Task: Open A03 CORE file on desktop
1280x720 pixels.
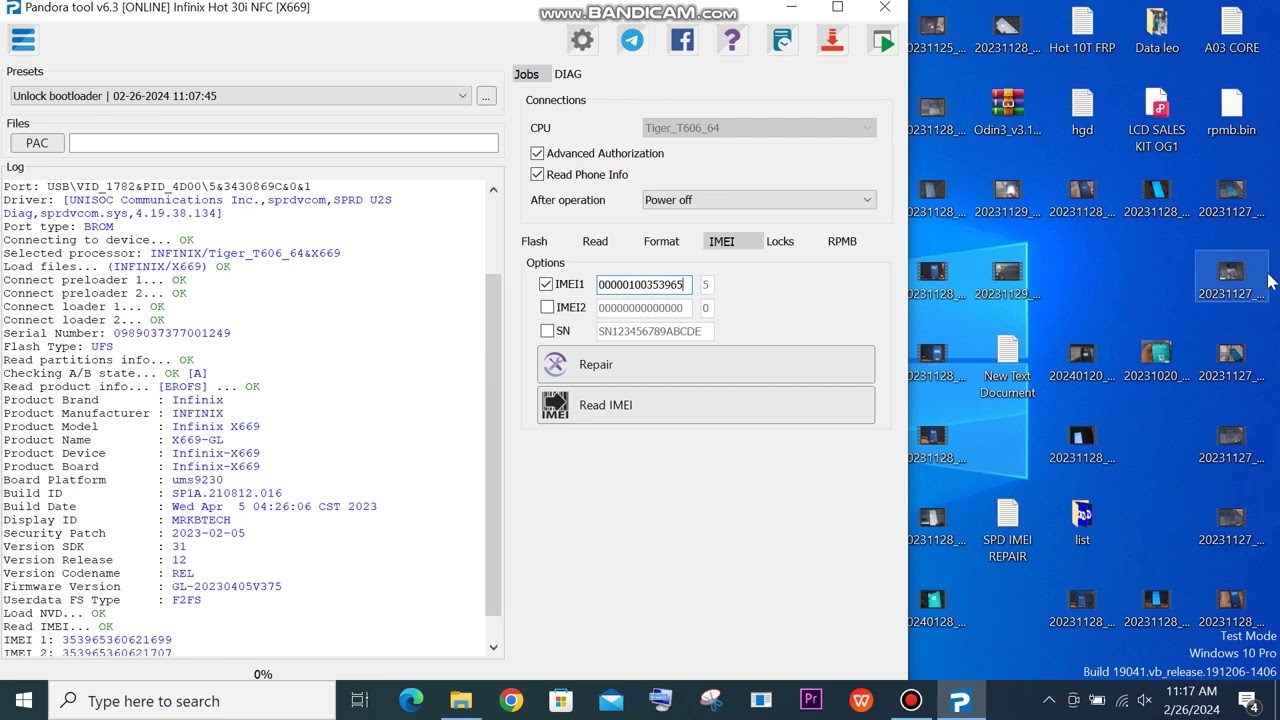Action: (x=1232, y=30)
